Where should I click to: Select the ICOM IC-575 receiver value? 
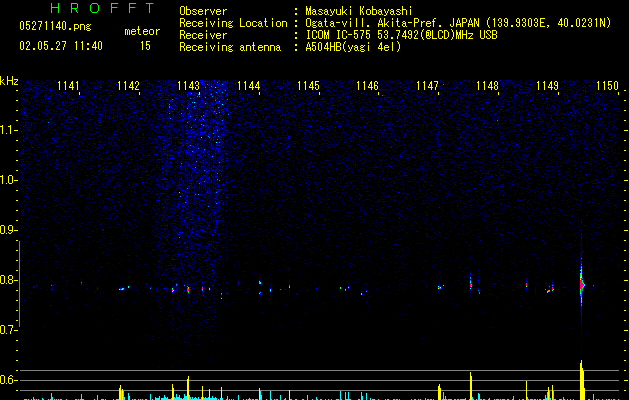401,35
